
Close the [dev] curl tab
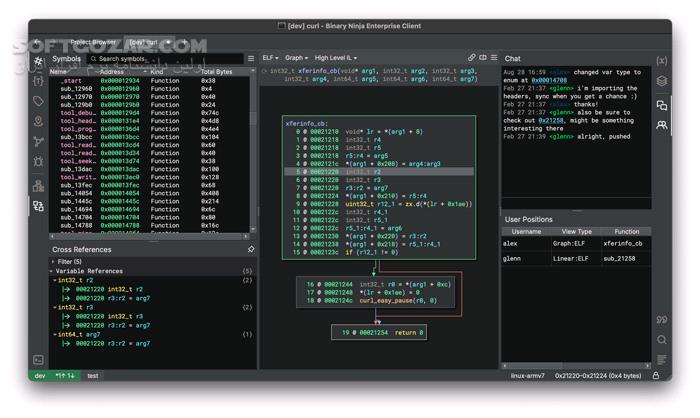168,42
